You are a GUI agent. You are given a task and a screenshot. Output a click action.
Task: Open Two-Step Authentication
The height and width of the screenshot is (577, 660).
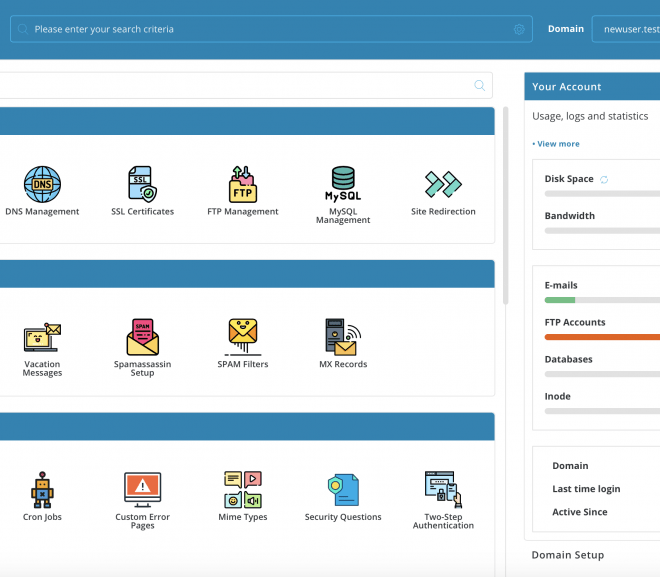[443, 500]
